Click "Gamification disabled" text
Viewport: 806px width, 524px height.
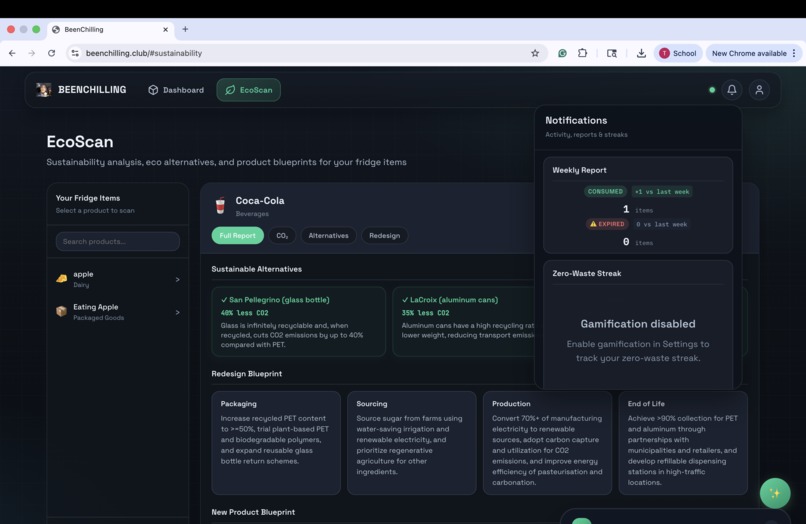point(638,324)
